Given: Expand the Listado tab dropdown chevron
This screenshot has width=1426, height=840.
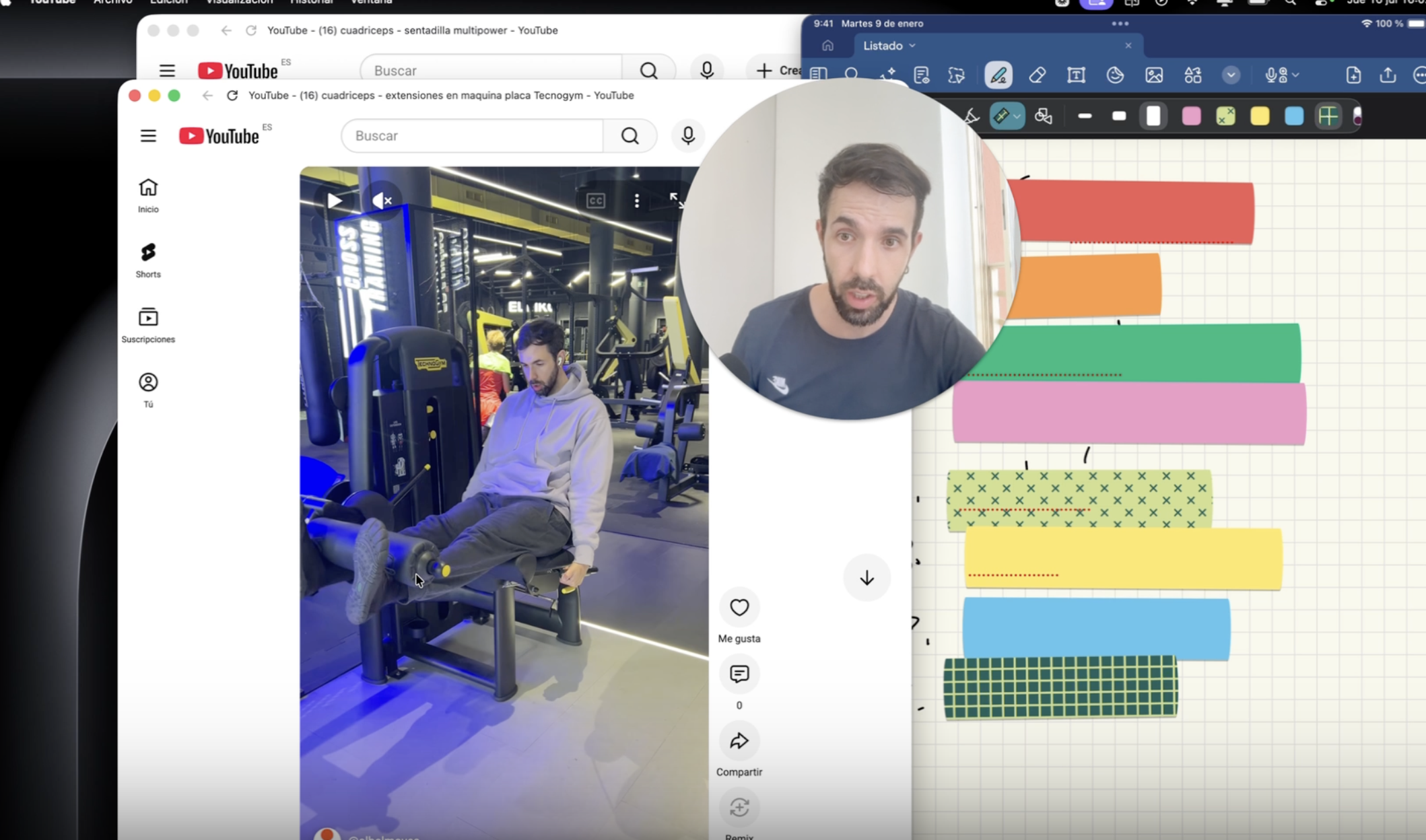Looking at the screenshot, I should [x=912, y=46].
